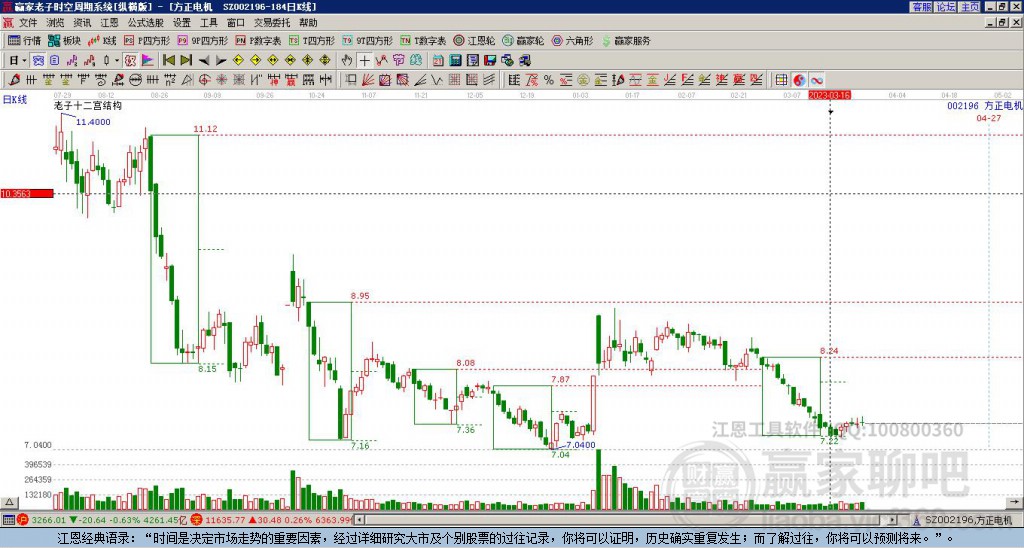Image resolution: width=1024 pixels, height=548 pixels.
Task: Open the 赢家轮 wheel tool
Action: (x=523, y=40)
